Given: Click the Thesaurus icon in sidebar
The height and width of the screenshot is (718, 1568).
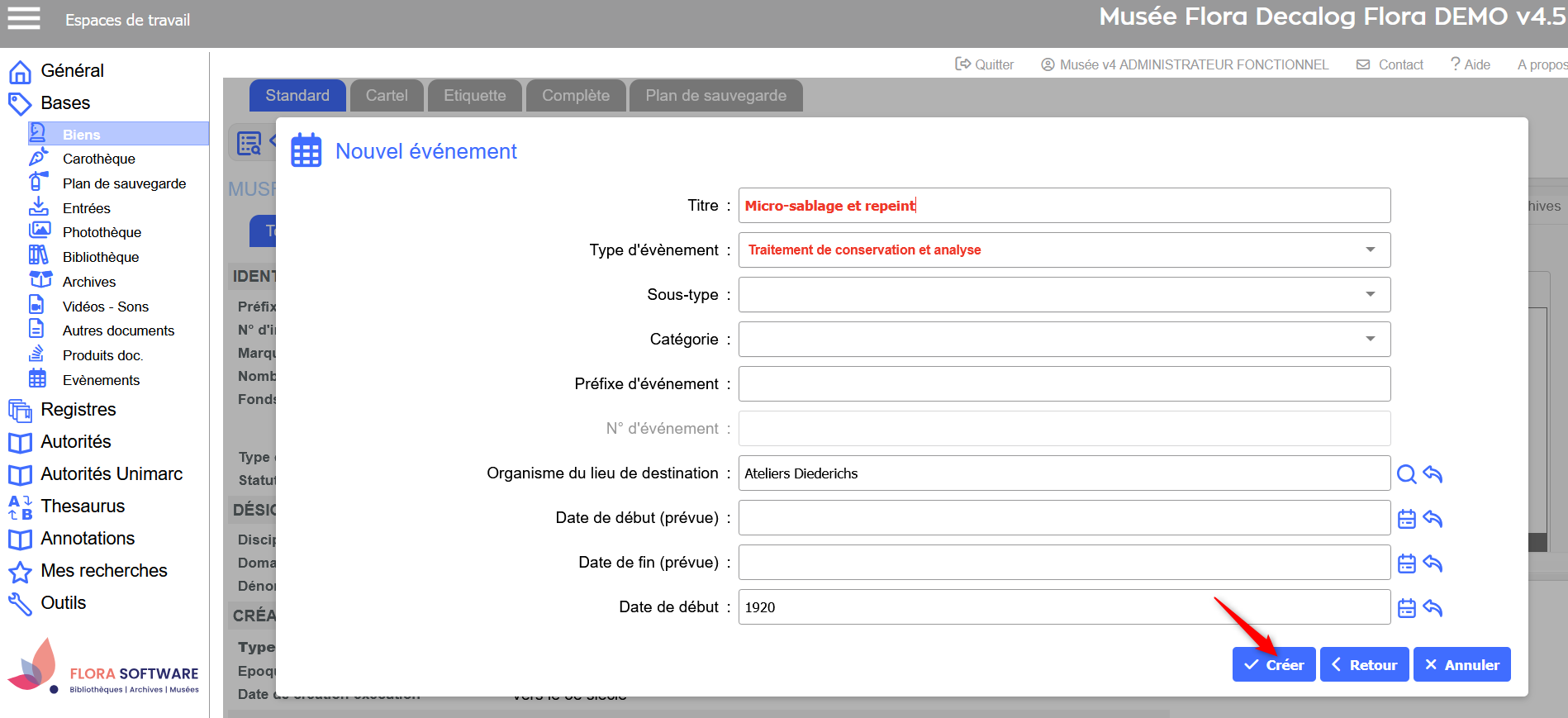Looking at the screenshot, I should click(x=20, y=506).
